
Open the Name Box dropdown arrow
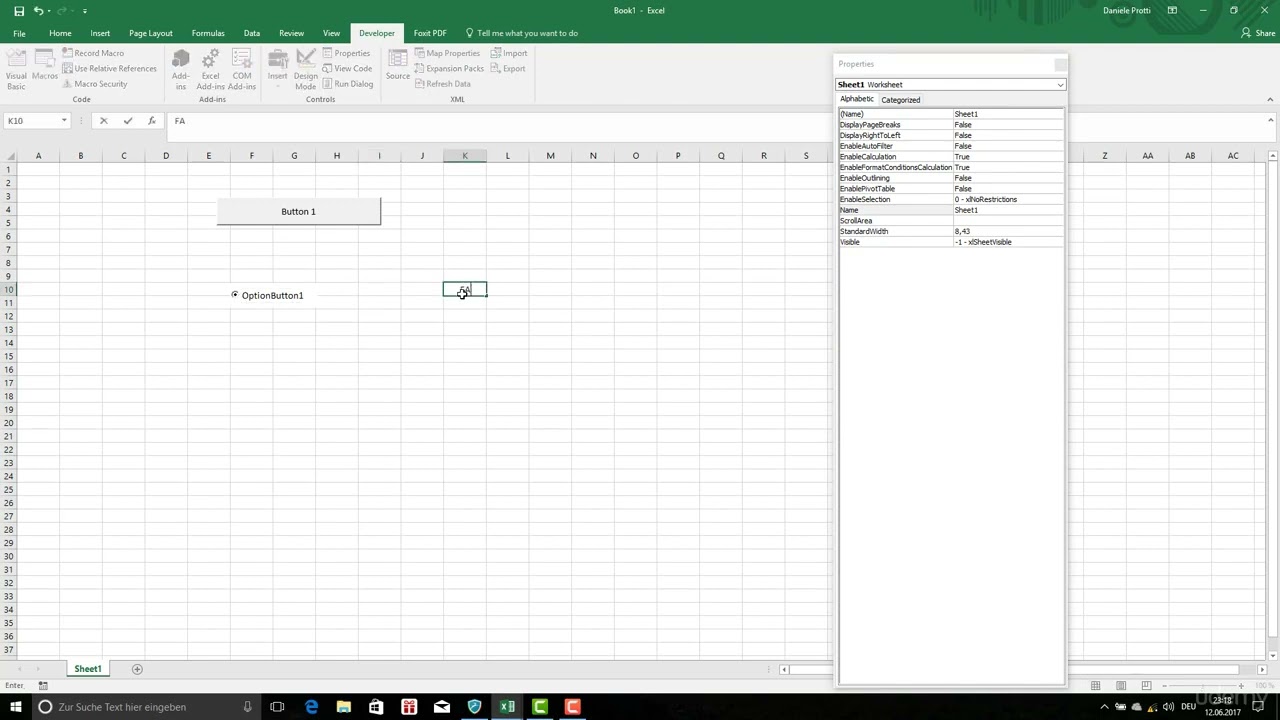click(64, 121)
